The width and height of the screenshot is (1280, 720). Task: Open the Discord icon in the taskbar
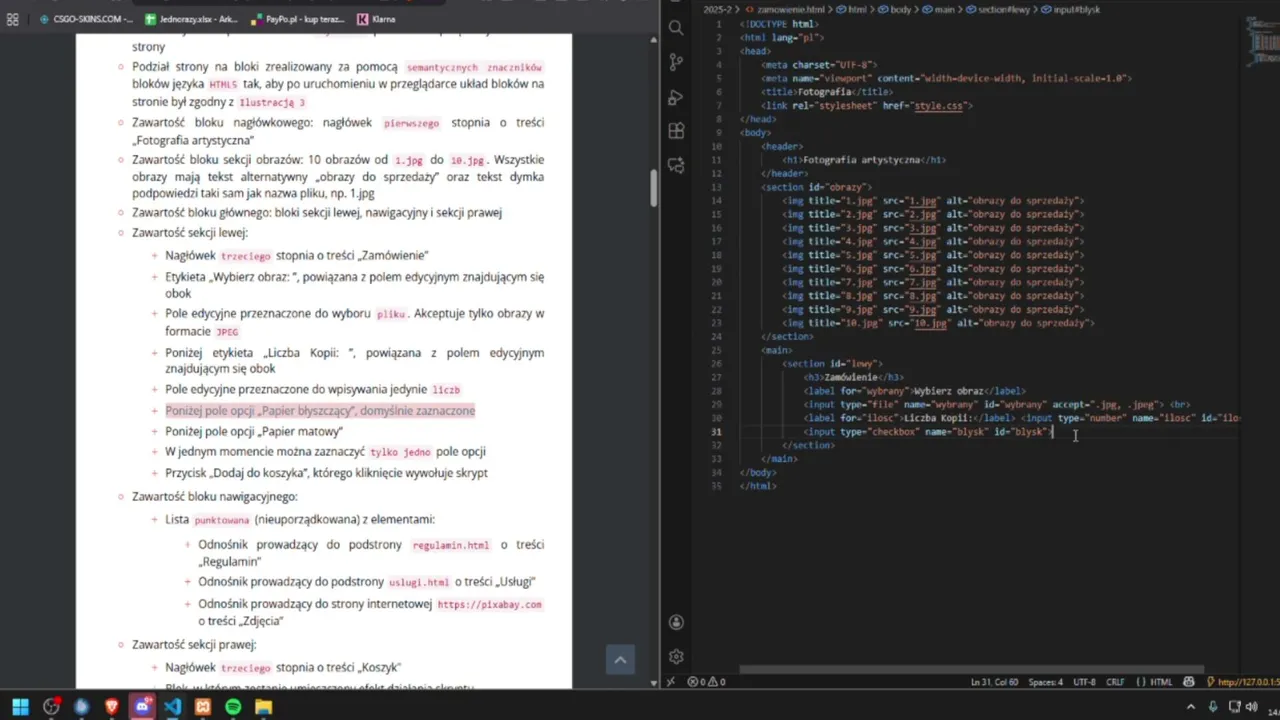[142, 707]
